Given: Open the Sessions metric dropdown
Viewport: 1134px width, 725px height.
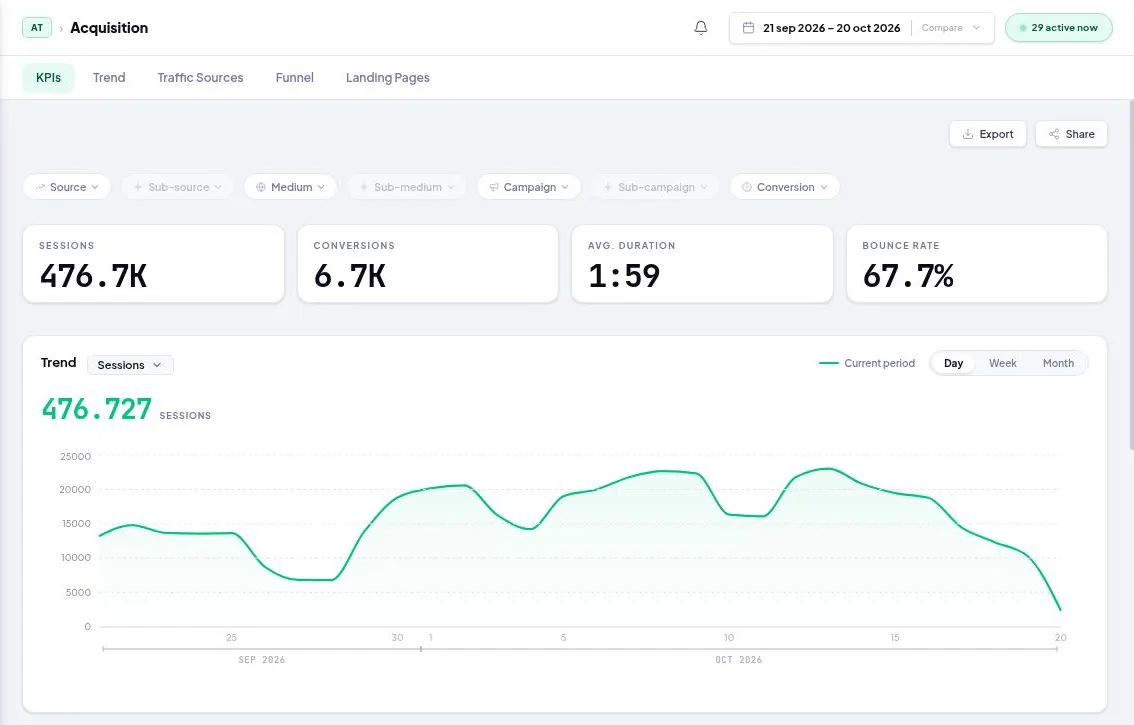Looking at the screenshot, I should coord(130,365).
